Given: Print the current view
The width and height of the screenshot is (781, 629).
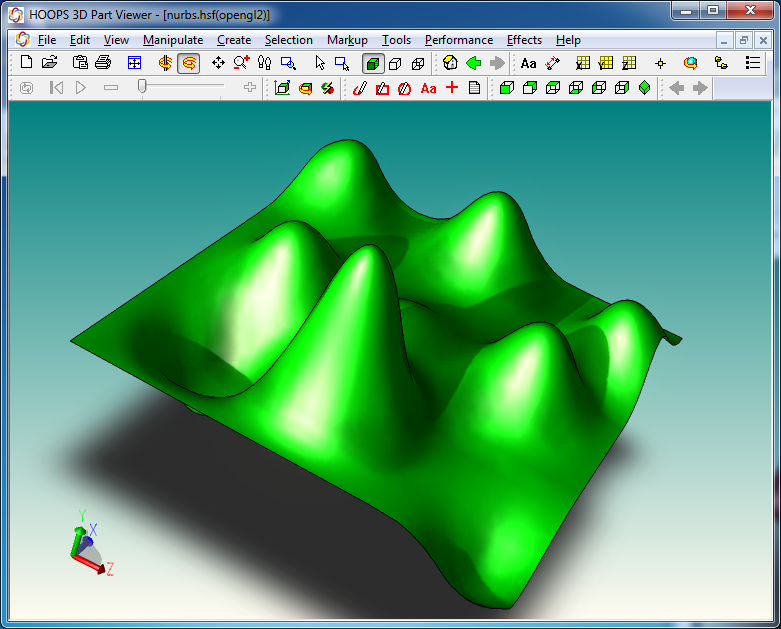Looking at the screenshot, I should [103, 63].
